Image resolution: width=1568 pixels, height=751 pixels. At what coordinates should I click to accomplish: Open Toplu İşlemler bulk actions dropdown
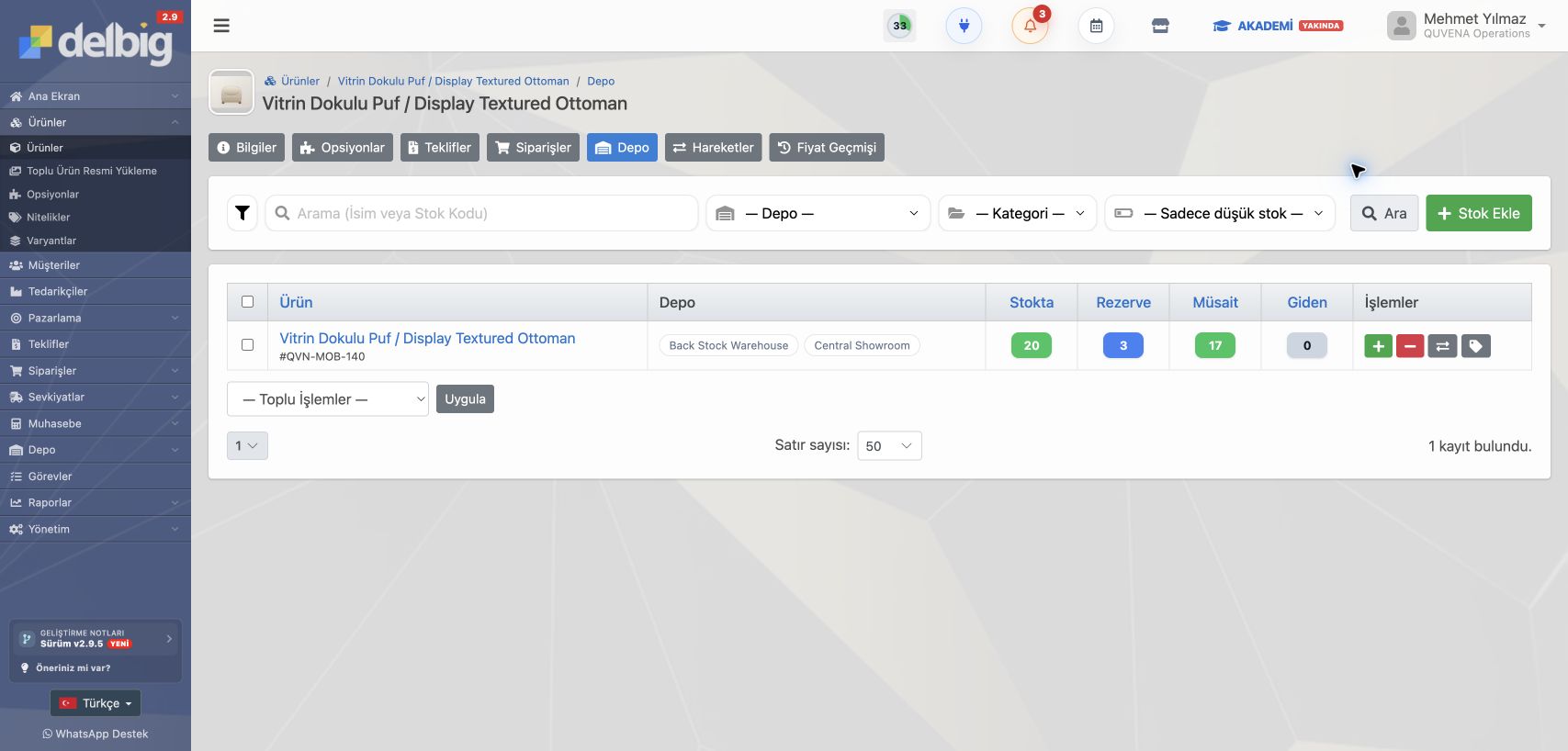(x=328, y=399)
